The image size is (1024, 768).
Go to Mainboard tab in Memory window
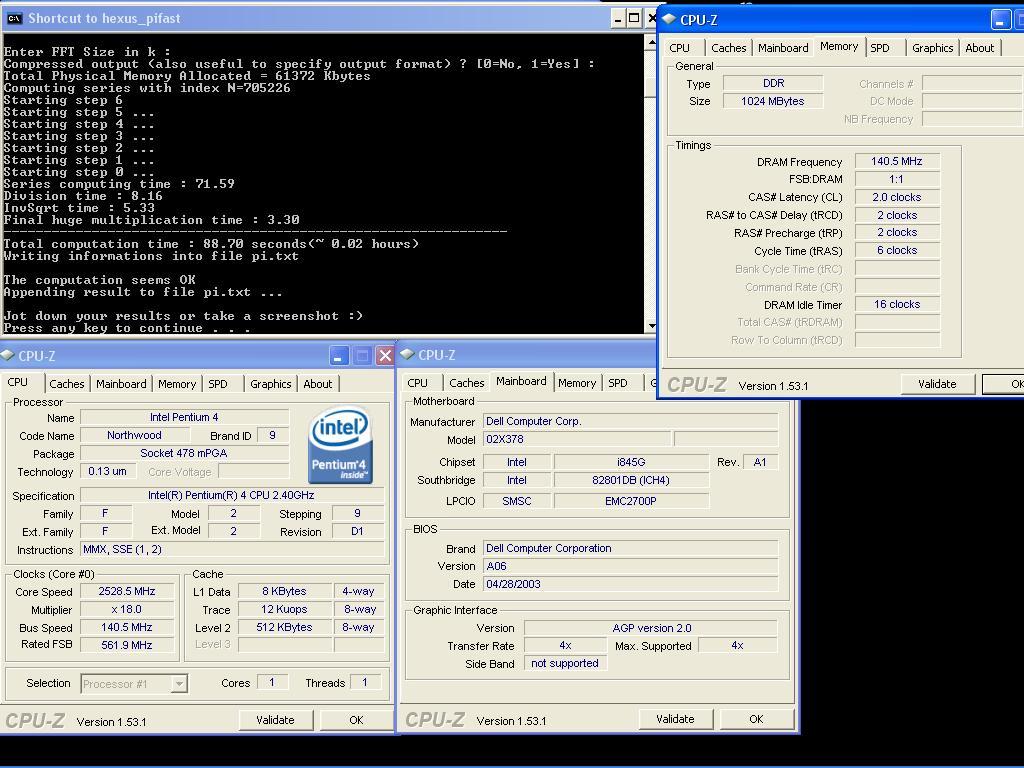[x=783, y=48]
